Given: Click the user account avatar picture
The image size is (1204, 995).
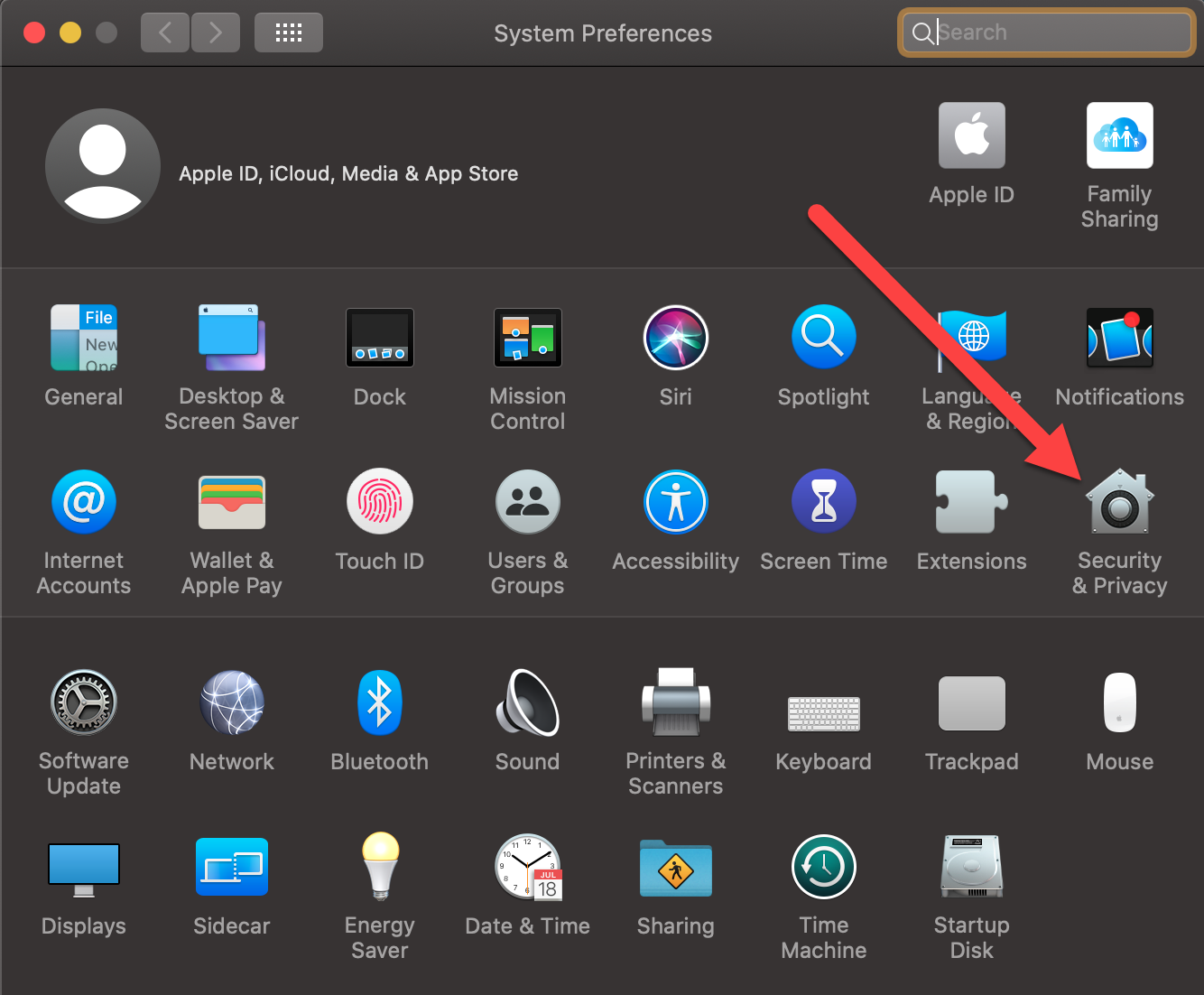Looking at the screenshot, I should point(103,166).
